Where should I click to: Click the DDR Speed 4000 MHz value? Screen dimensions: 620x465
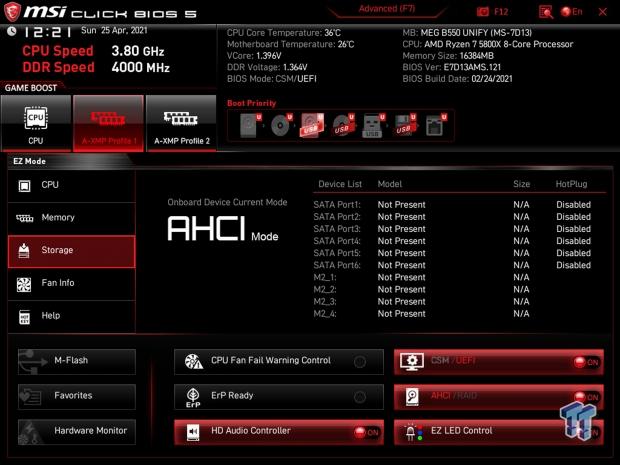point(140,67)
